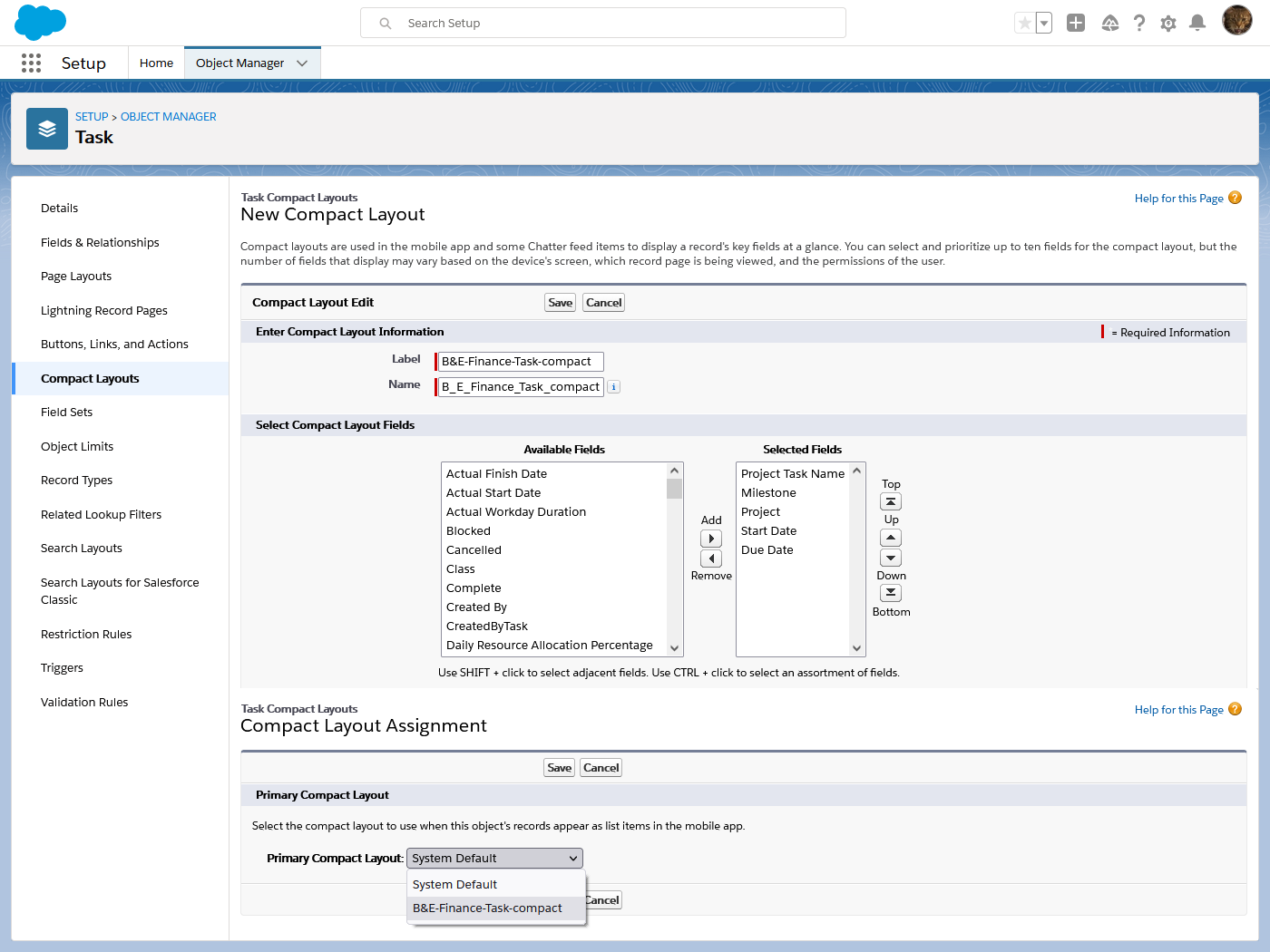The height and width of the screenshot is (952, 1270).
Task: Open the notifications bell
Action: pyautogui.click(x=1197, y=24)
